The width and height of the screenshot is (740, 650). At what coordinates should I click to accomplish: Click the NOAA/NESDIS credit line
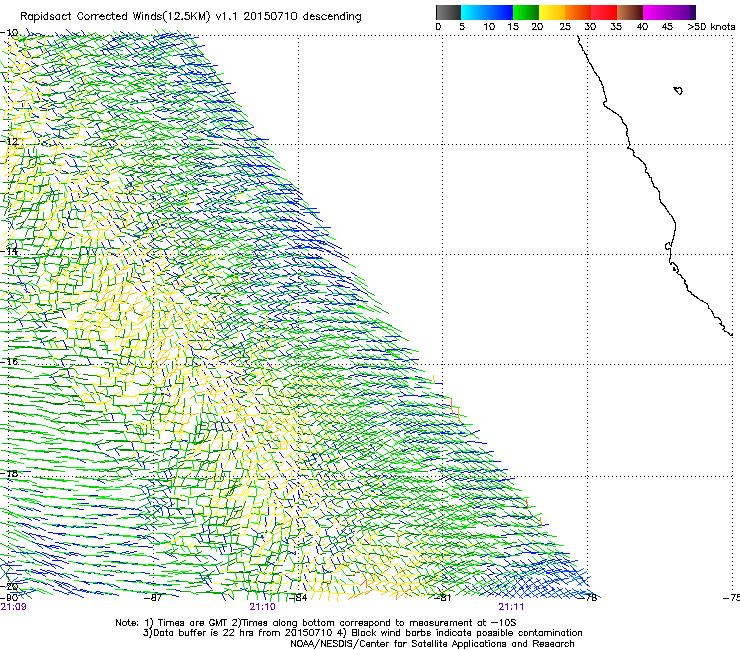[432, 644]
